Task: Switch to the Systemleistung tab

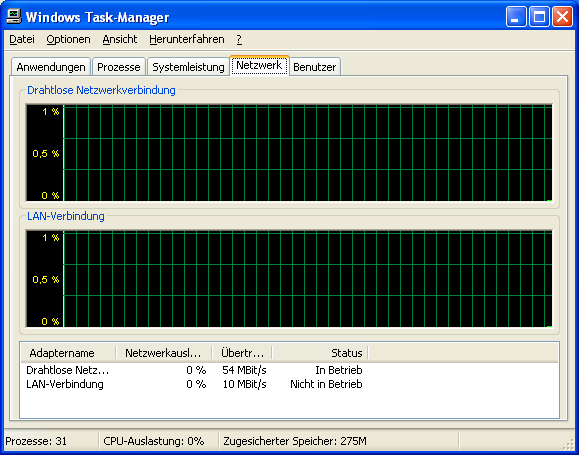Action: [x=188, y=67]
